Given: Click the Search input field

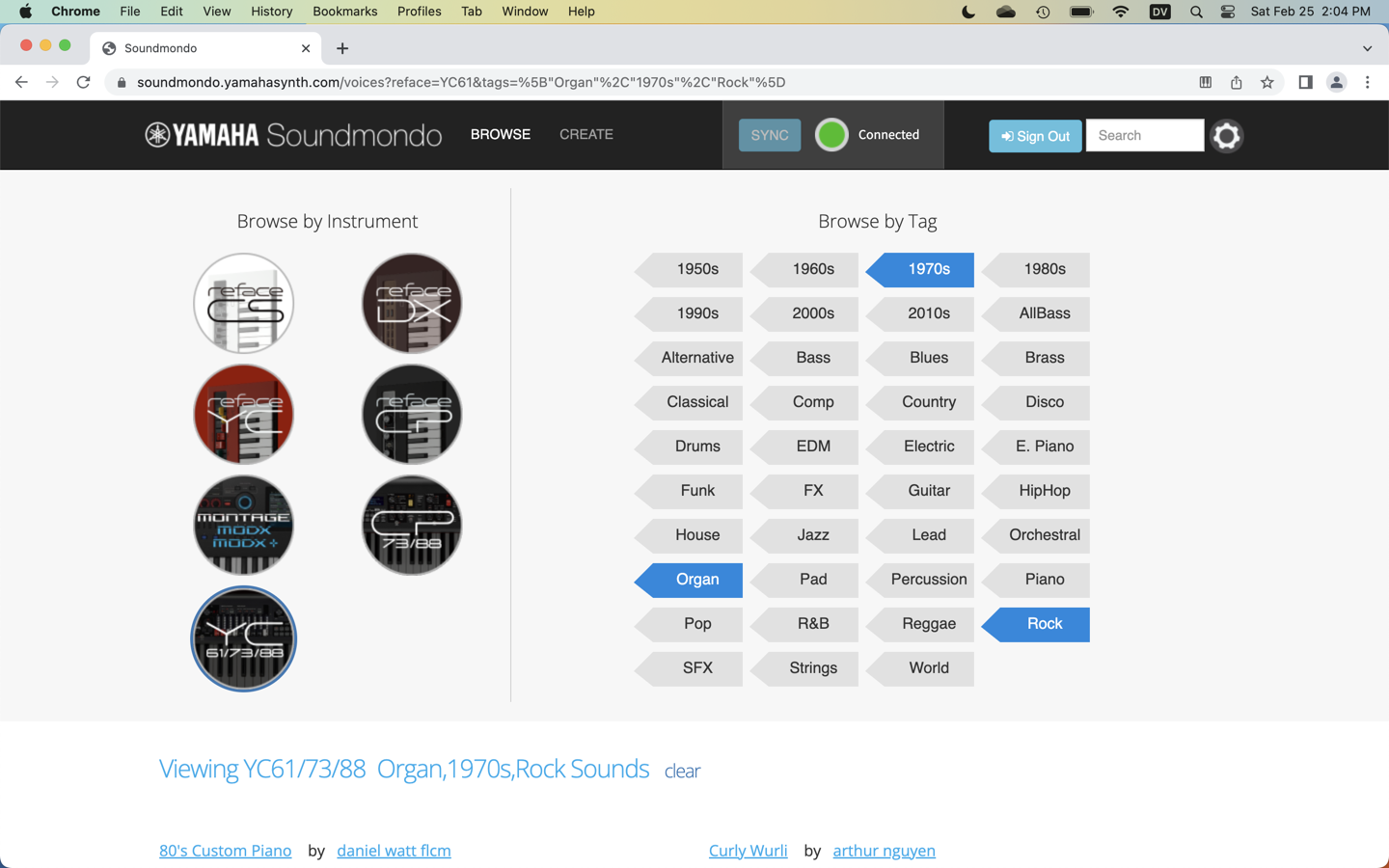Looking at the screenshot, I should click(x=1145, y=135).
